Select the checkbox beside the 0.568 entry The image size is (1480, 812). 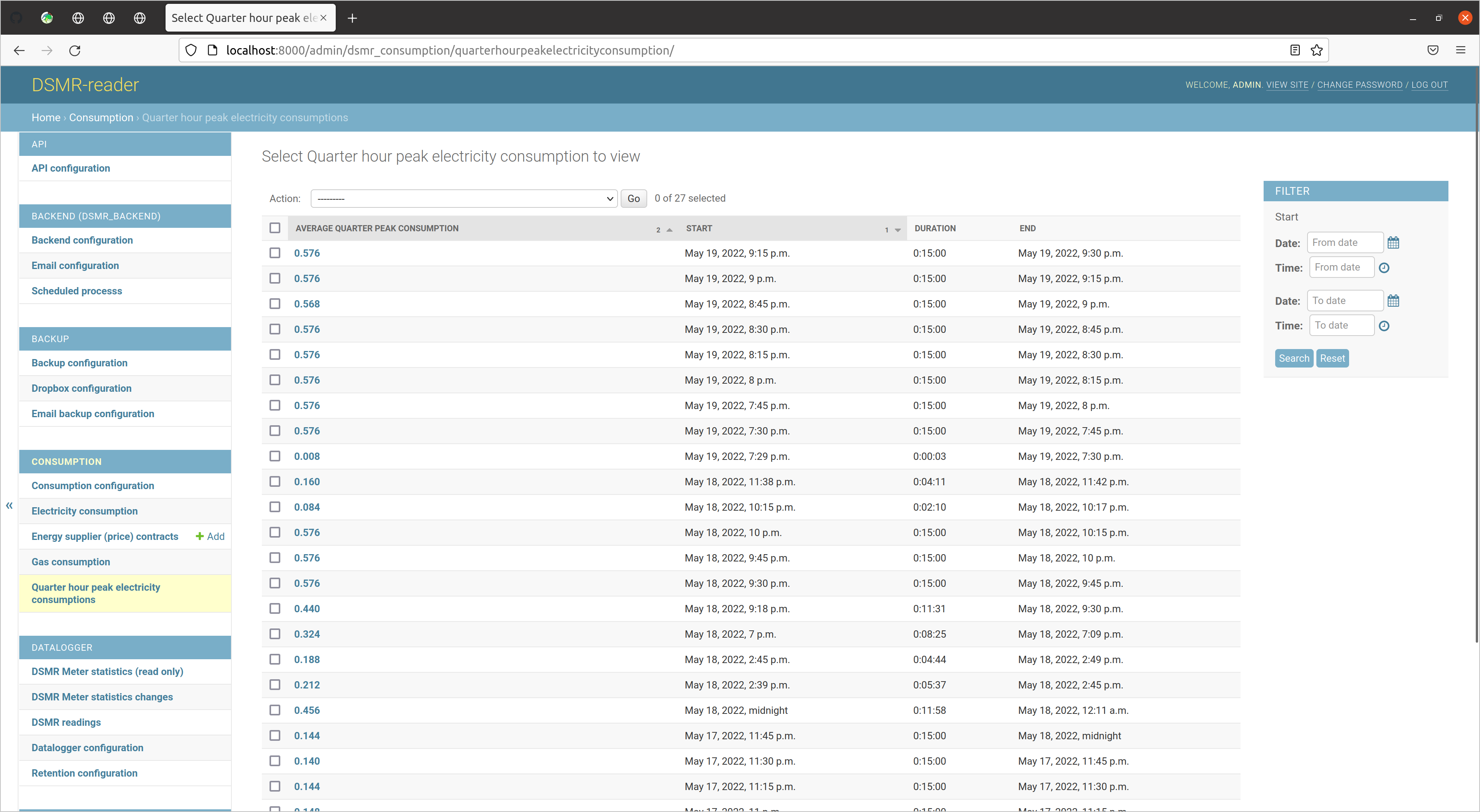(275, 304)
